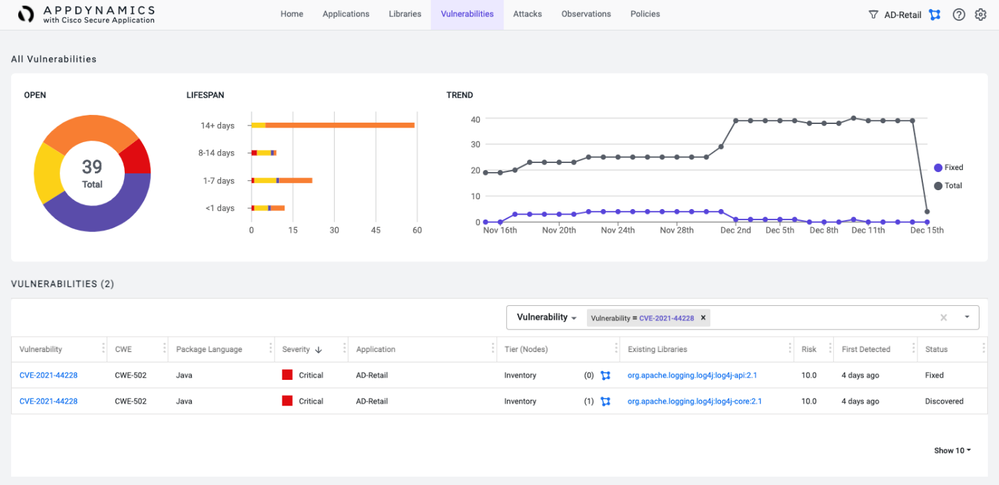Click the yellow segment of the Open donut
The height and width of the screenshot is (485, 999).
click(x=47, y=173)
